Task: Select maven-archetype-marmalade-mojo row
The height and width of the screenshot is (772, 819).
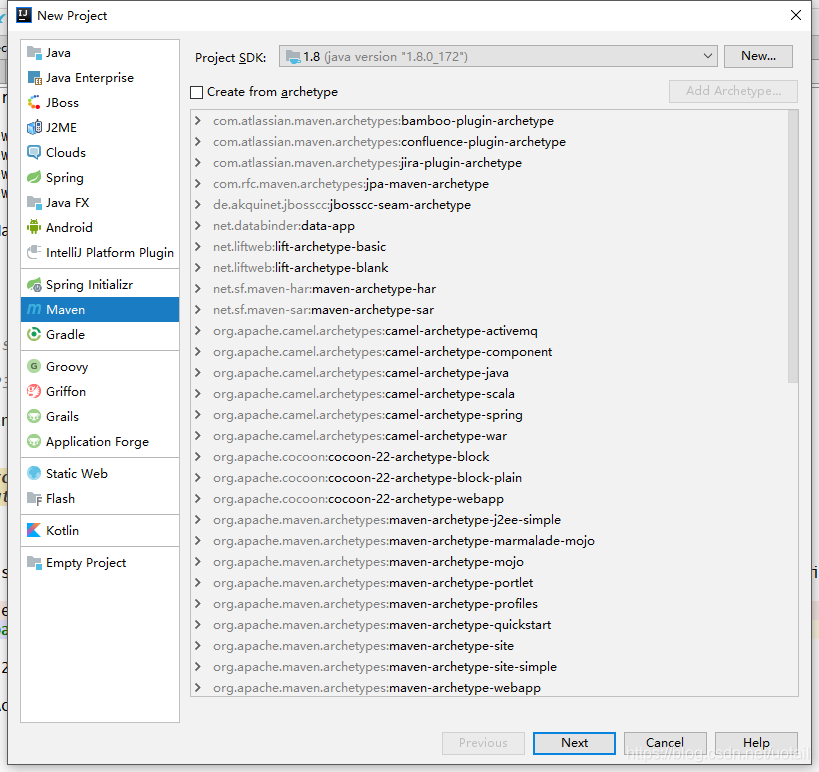Action: click(489, 541)
